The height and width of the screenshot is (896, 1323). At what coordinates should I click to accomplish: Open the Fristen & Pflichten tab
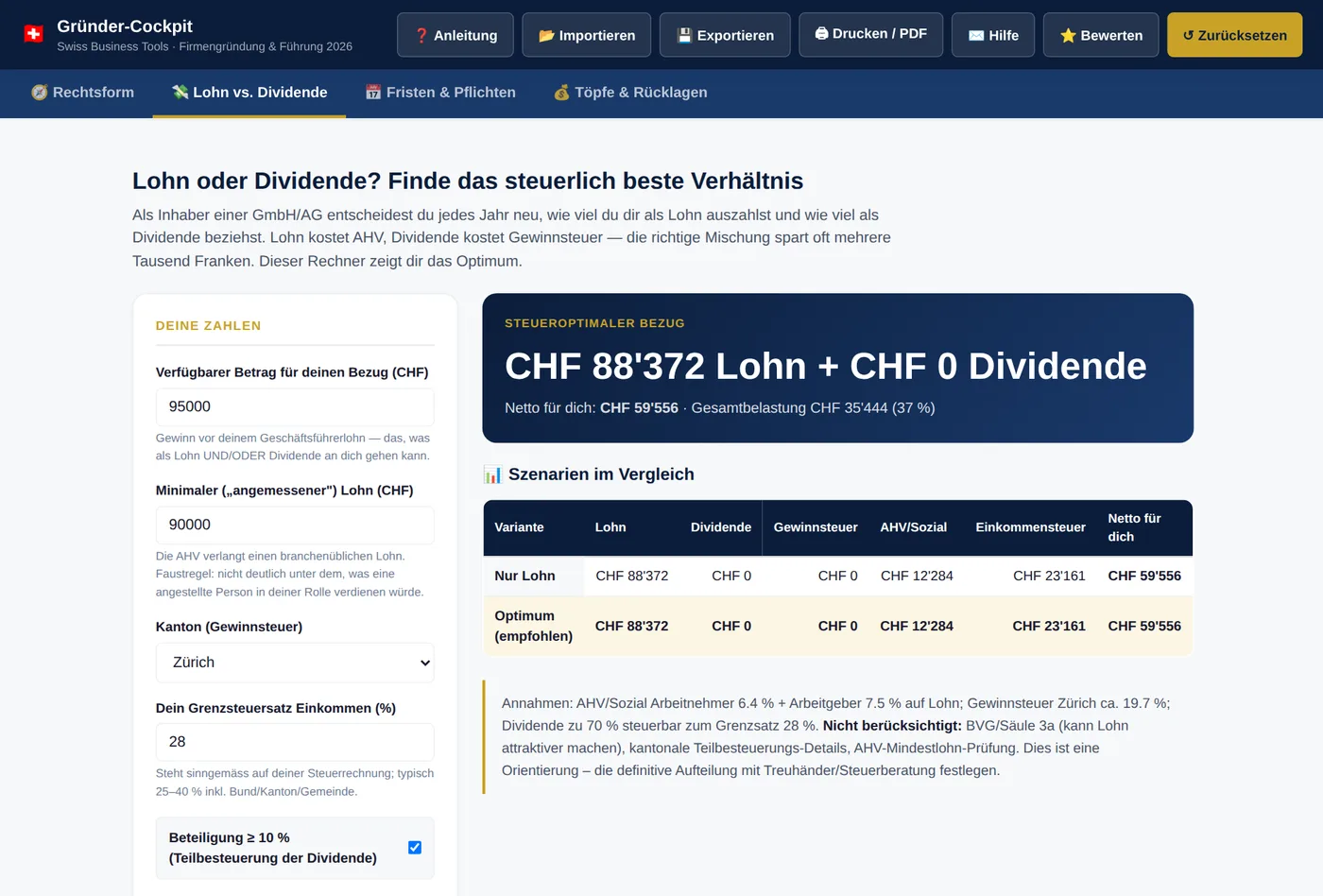440,93
